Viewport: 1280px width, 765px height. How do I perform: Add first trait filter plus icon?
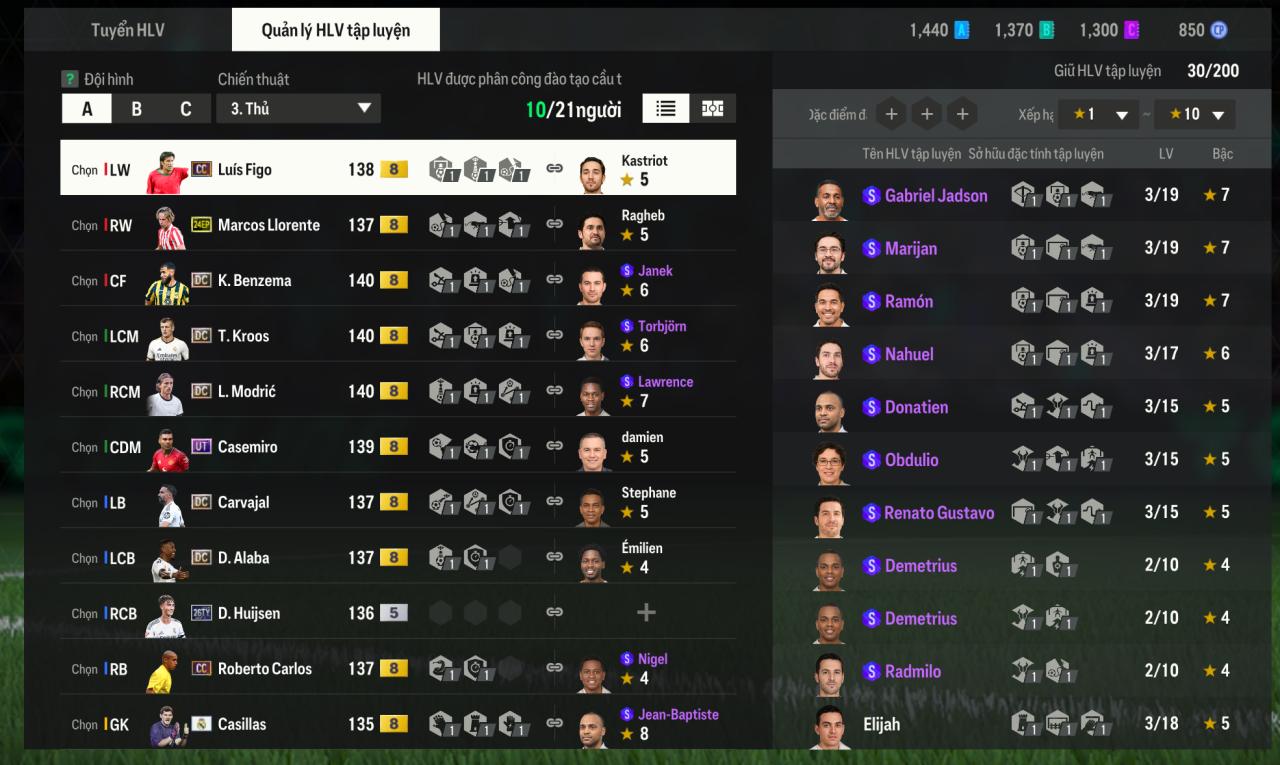[x=891, y=114]
